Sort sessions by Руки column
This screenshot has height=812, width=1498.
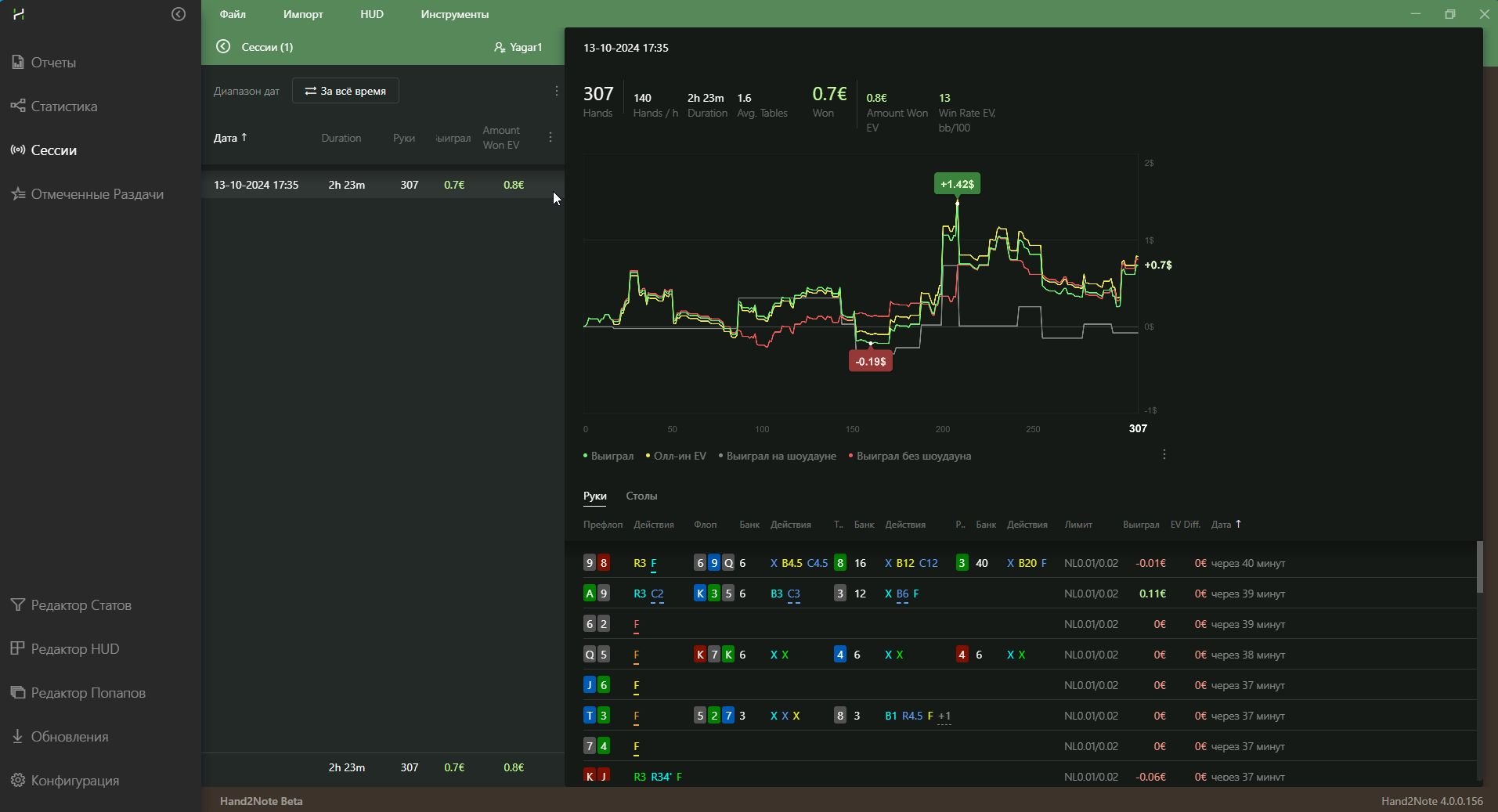point(404,138)
